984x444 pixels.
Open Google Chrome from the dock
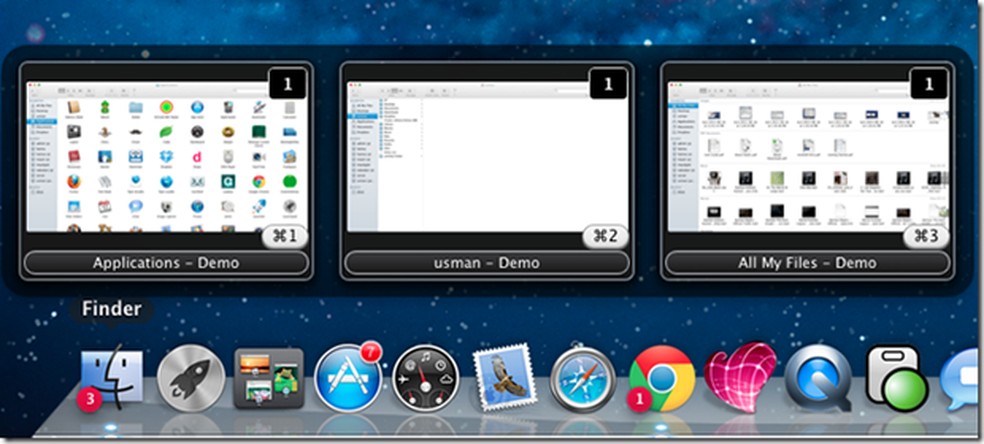(662, 380)
